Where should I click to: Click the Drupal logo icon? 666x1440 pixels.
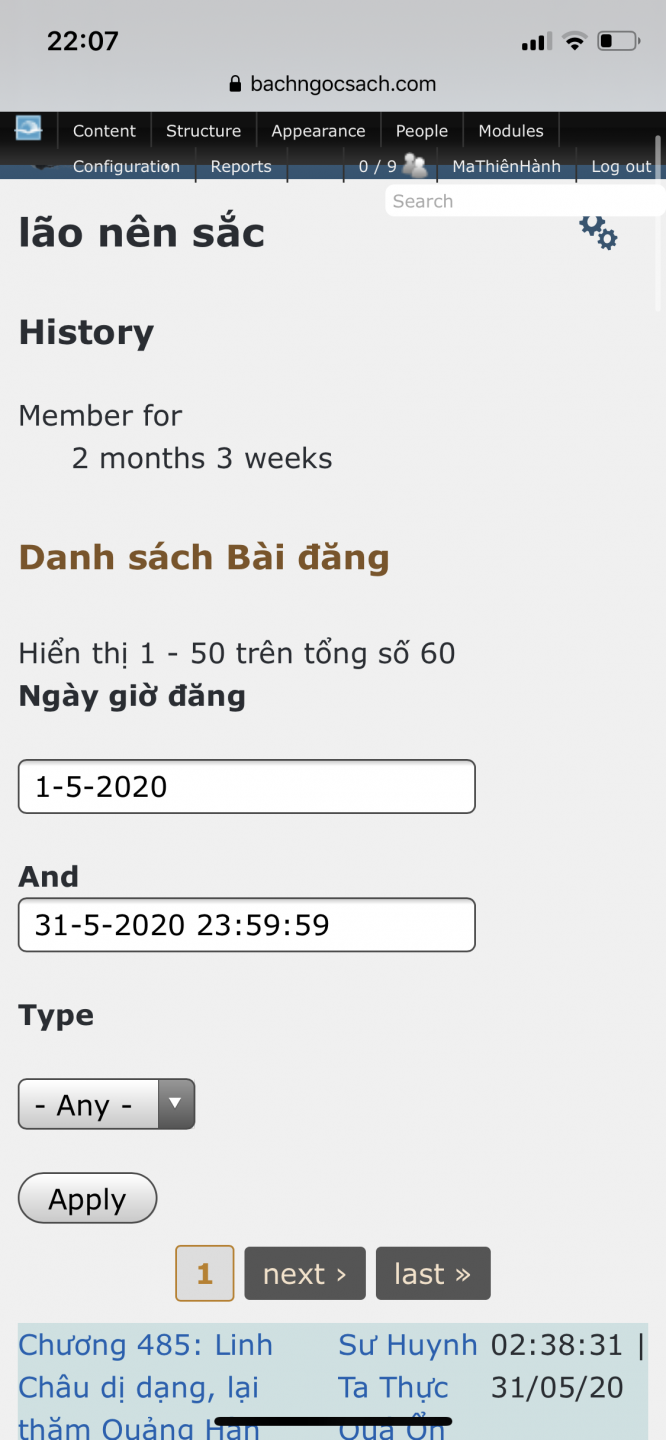28,129
